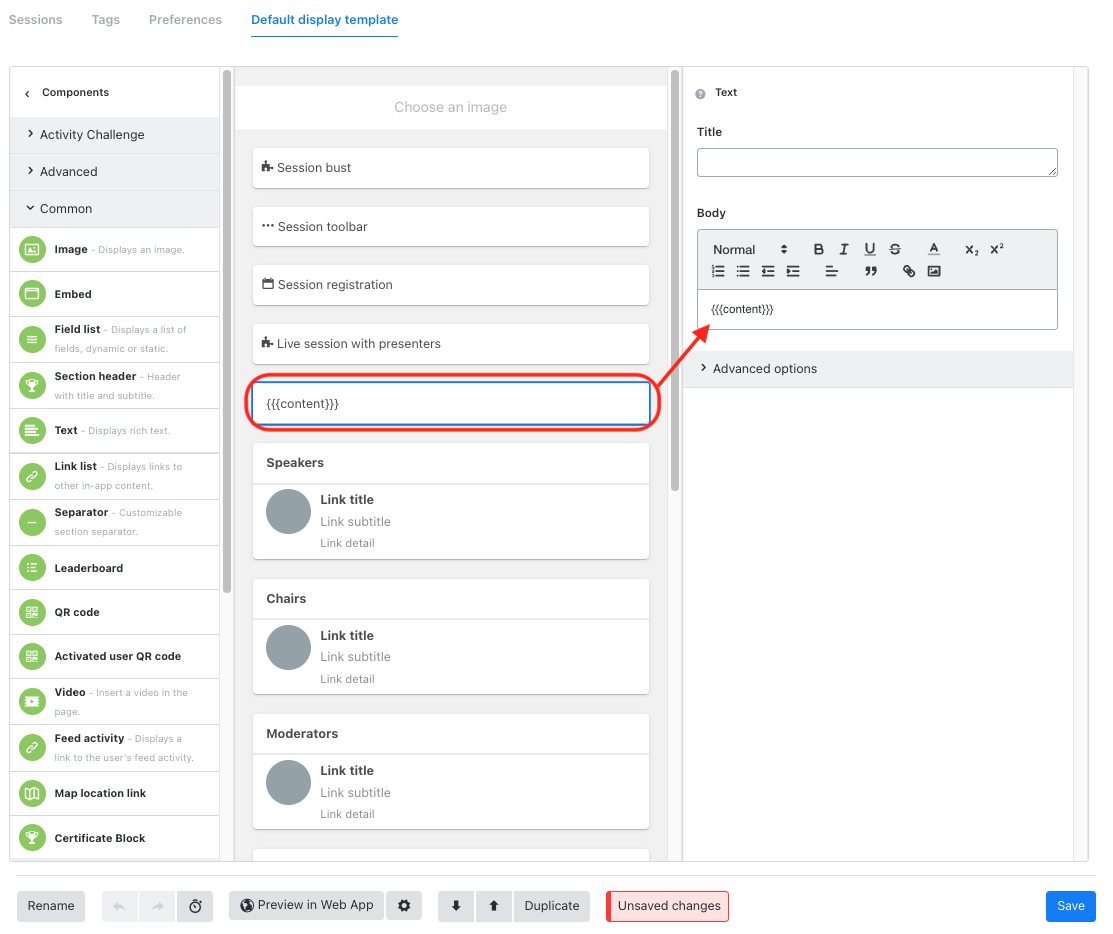Image resolution: width=1113 pixels, height=934 pixels.
Task: Select the Field list component
Action: pos(114,339)
